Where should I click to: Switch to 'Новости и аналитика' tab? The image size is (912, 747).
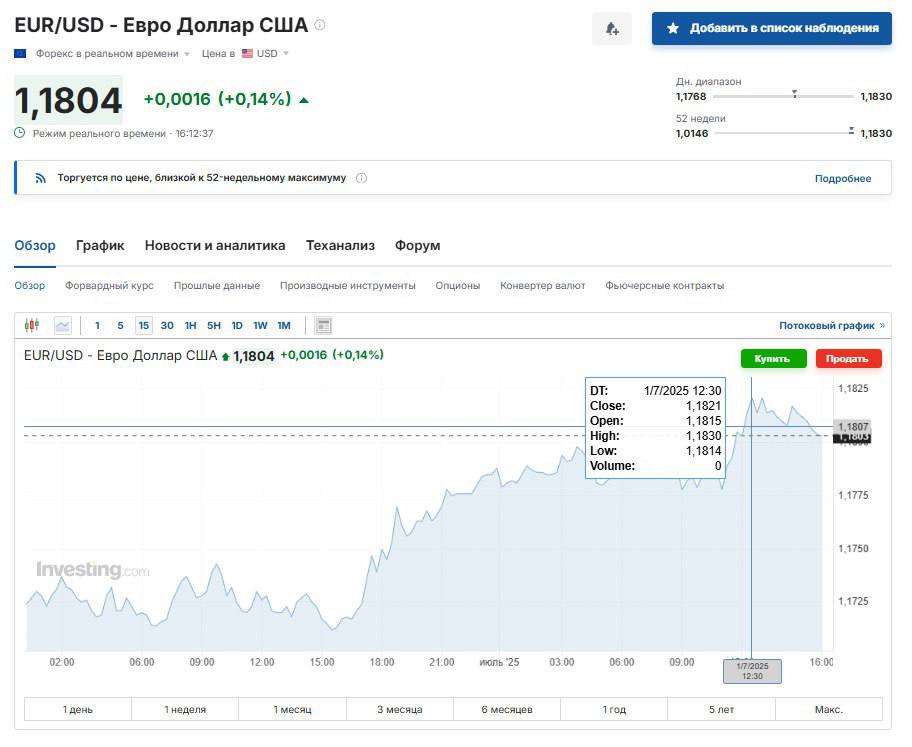215,245
